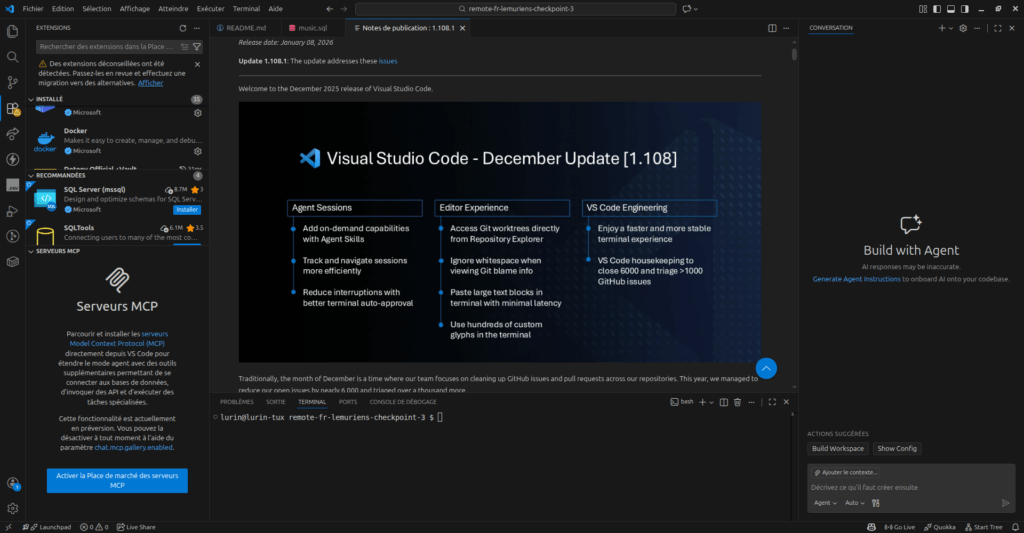Image resolution: width=1024 pixels, height=533 pixels.
Task: Refresh the Extensions list
Action: pos(183,28)
